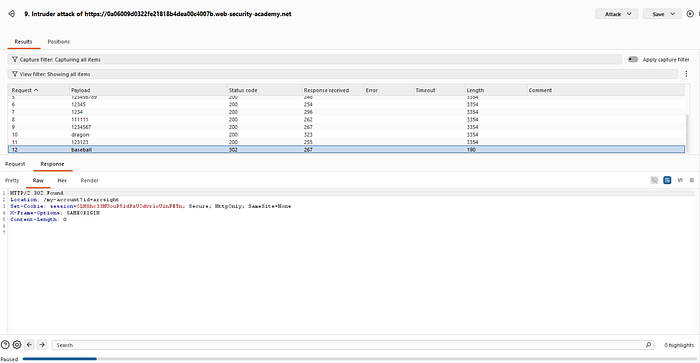
Task: Click status code 302 in baseball row
Action: pos(233,150)
